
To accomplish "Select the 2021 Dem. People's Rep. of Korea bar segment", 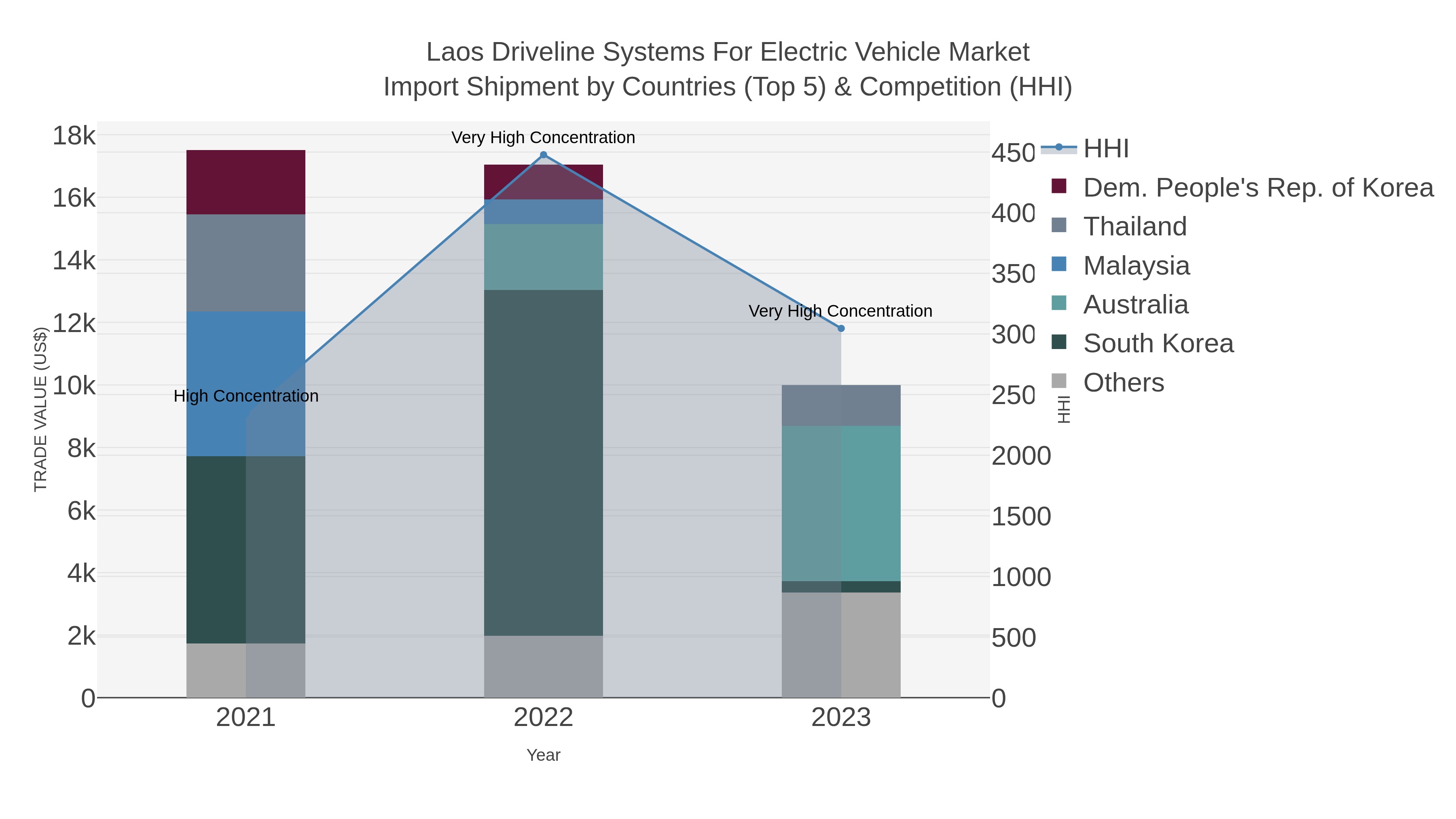I will (246, 182).
